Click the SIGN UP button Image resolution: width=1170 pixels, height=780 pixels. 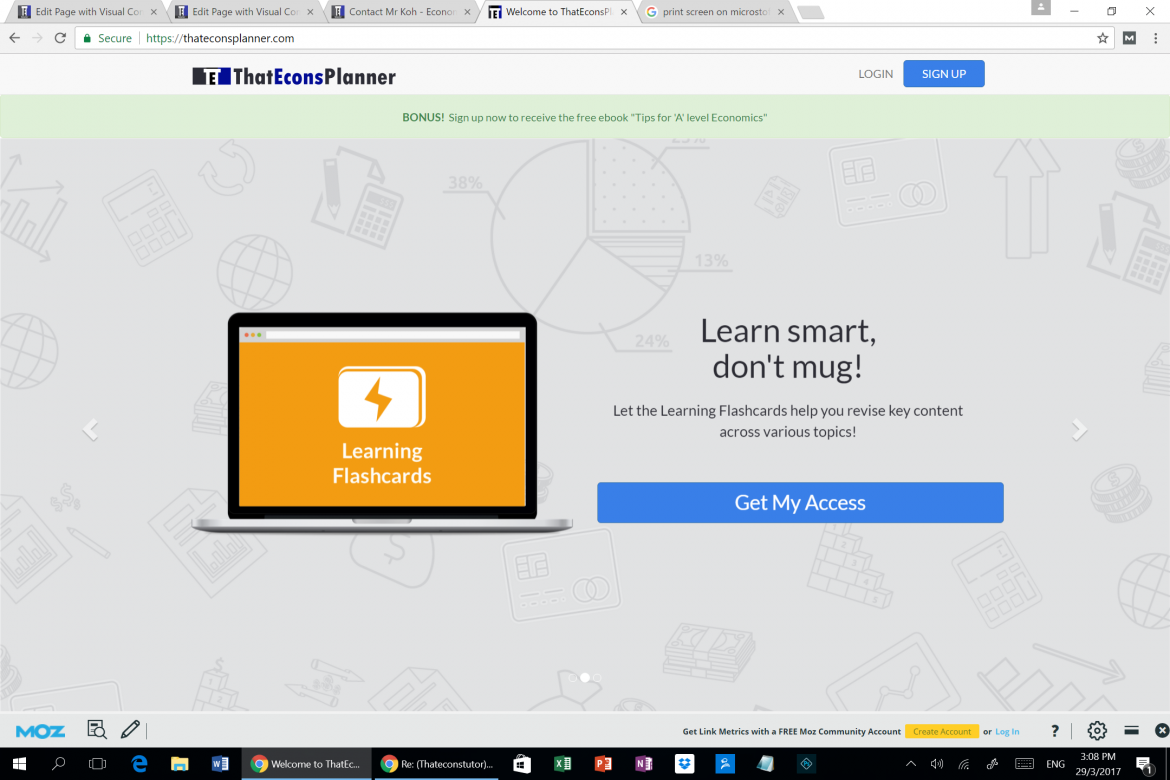coord(944,74)
